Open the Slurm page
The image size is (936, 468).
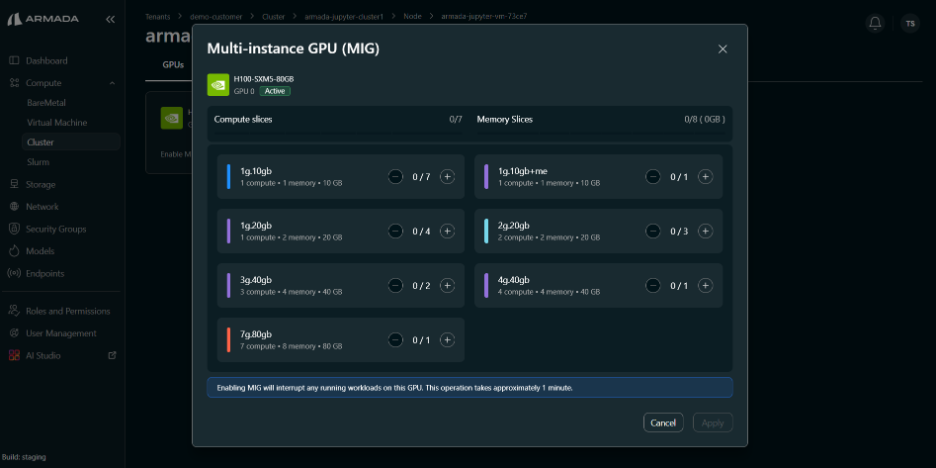tap(38, 162)
